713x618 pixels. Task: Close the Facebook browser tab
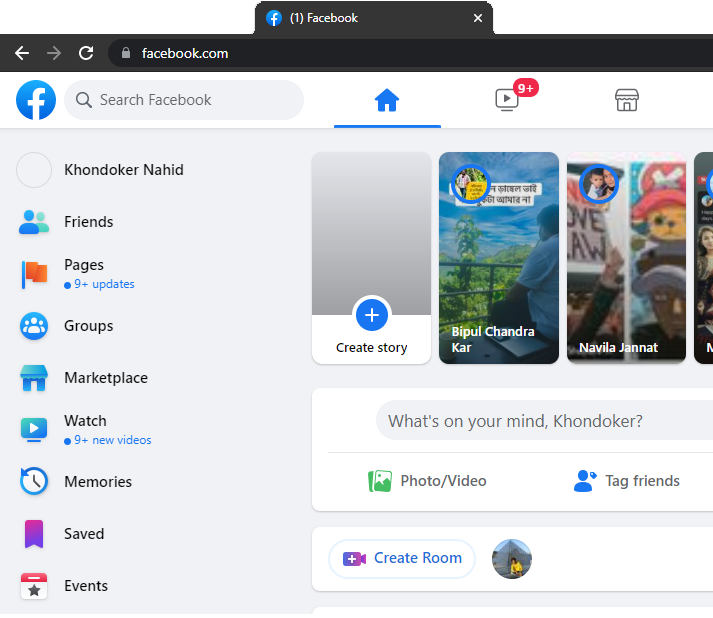point(478,18)
